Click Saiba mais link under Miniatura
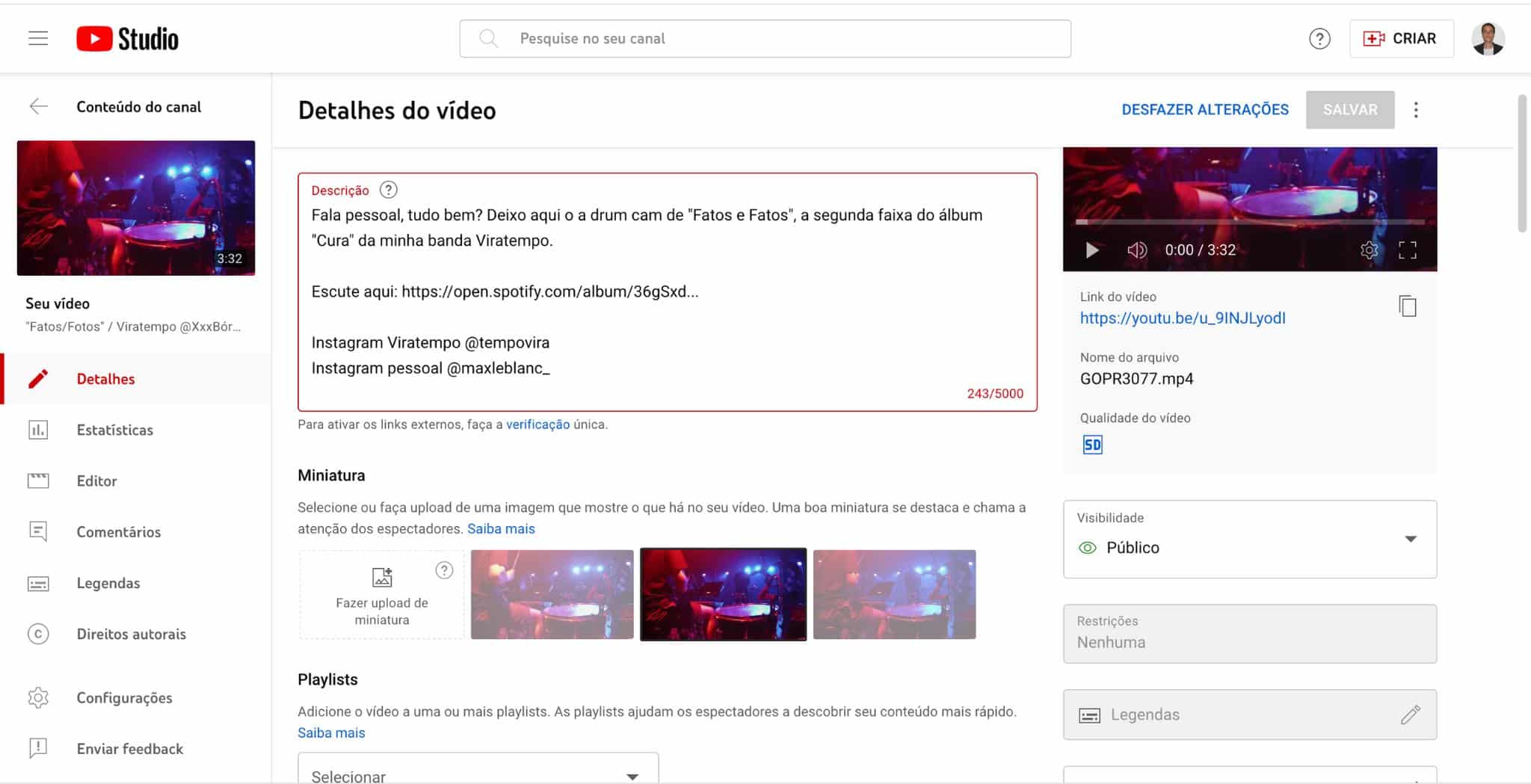Screen dimensions: 1531x784 (x=501, y=529)
